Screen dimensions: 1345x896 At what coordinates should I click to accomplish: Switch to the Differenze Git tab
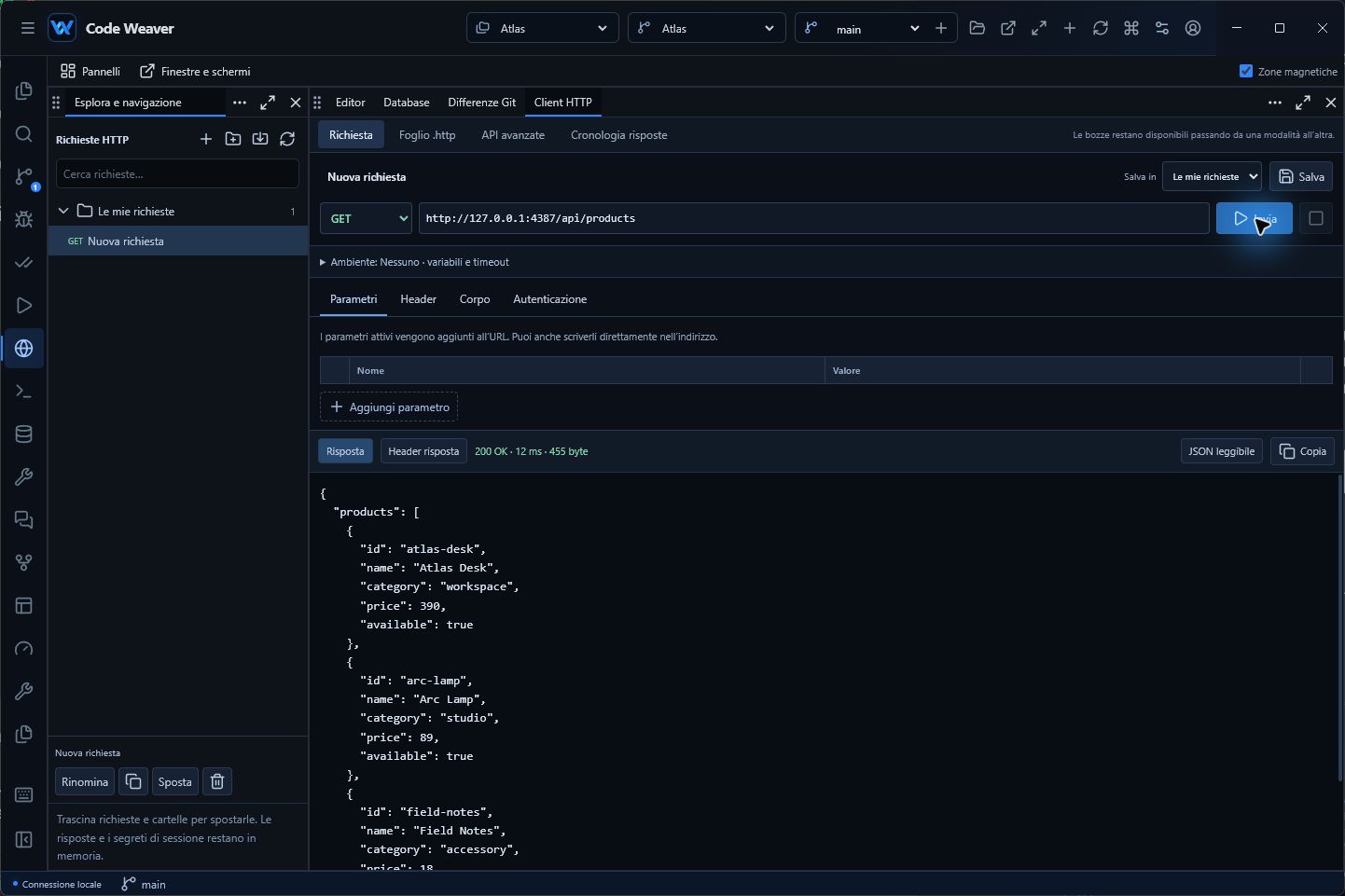point(481,103)
